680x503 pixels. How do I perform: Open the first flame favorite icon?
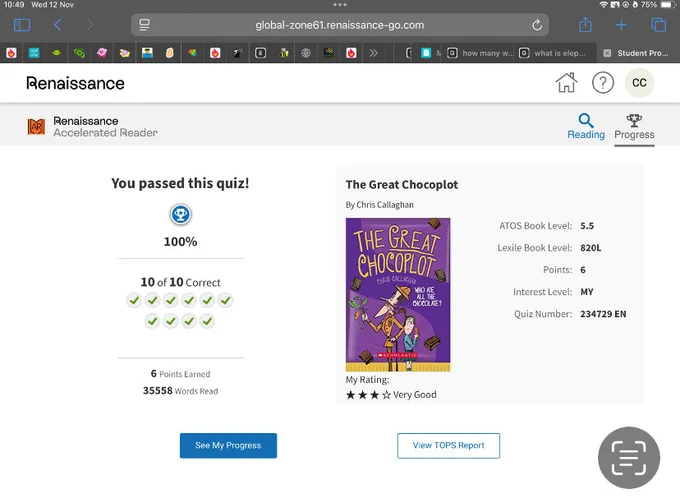[x=11, y=53]
